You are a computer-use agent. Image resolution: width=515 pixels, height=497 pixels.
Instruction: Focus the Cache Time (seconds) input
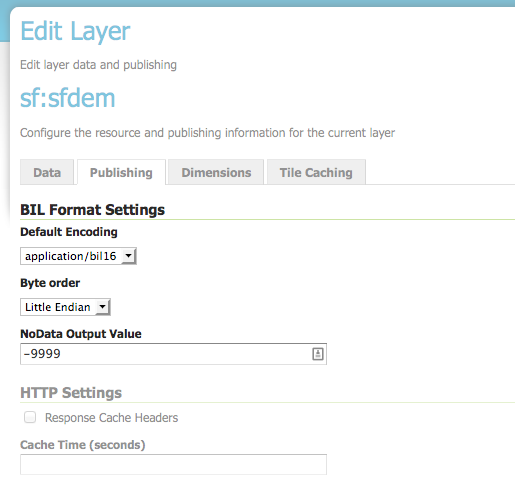(x=173, y=464)
